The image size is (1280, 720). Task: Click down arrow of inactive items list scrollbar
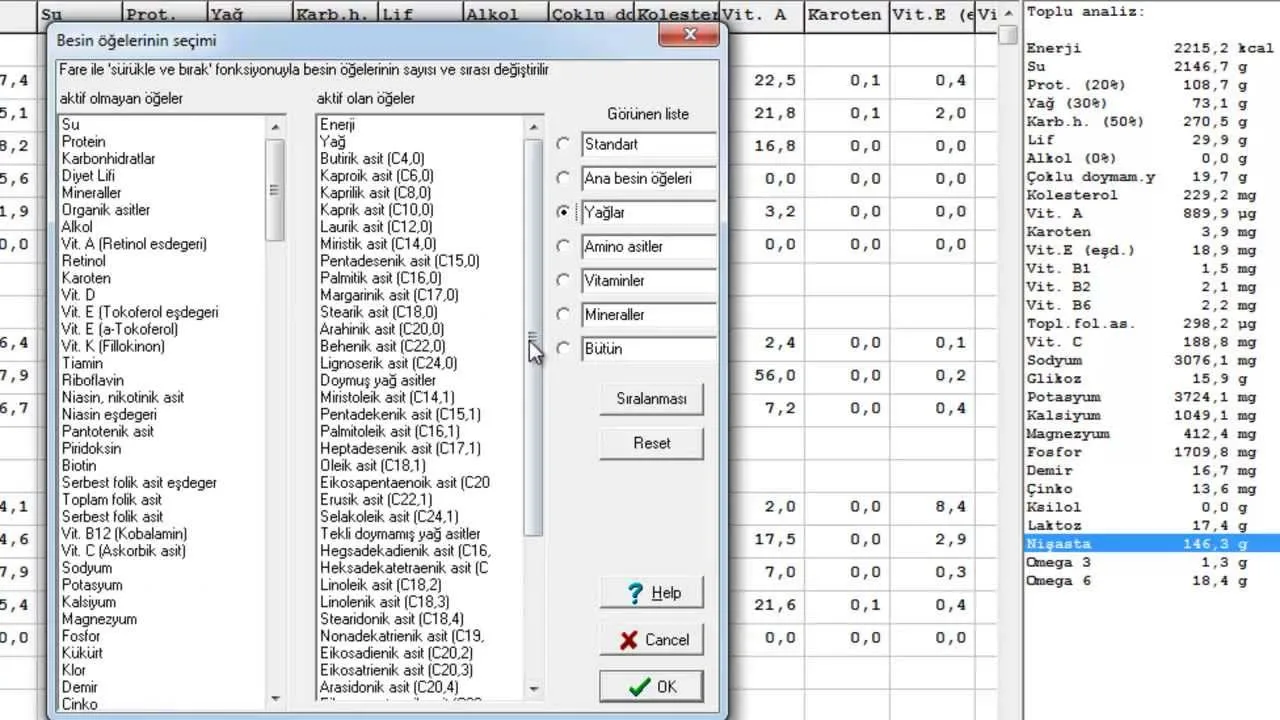(x=275, y=697)
